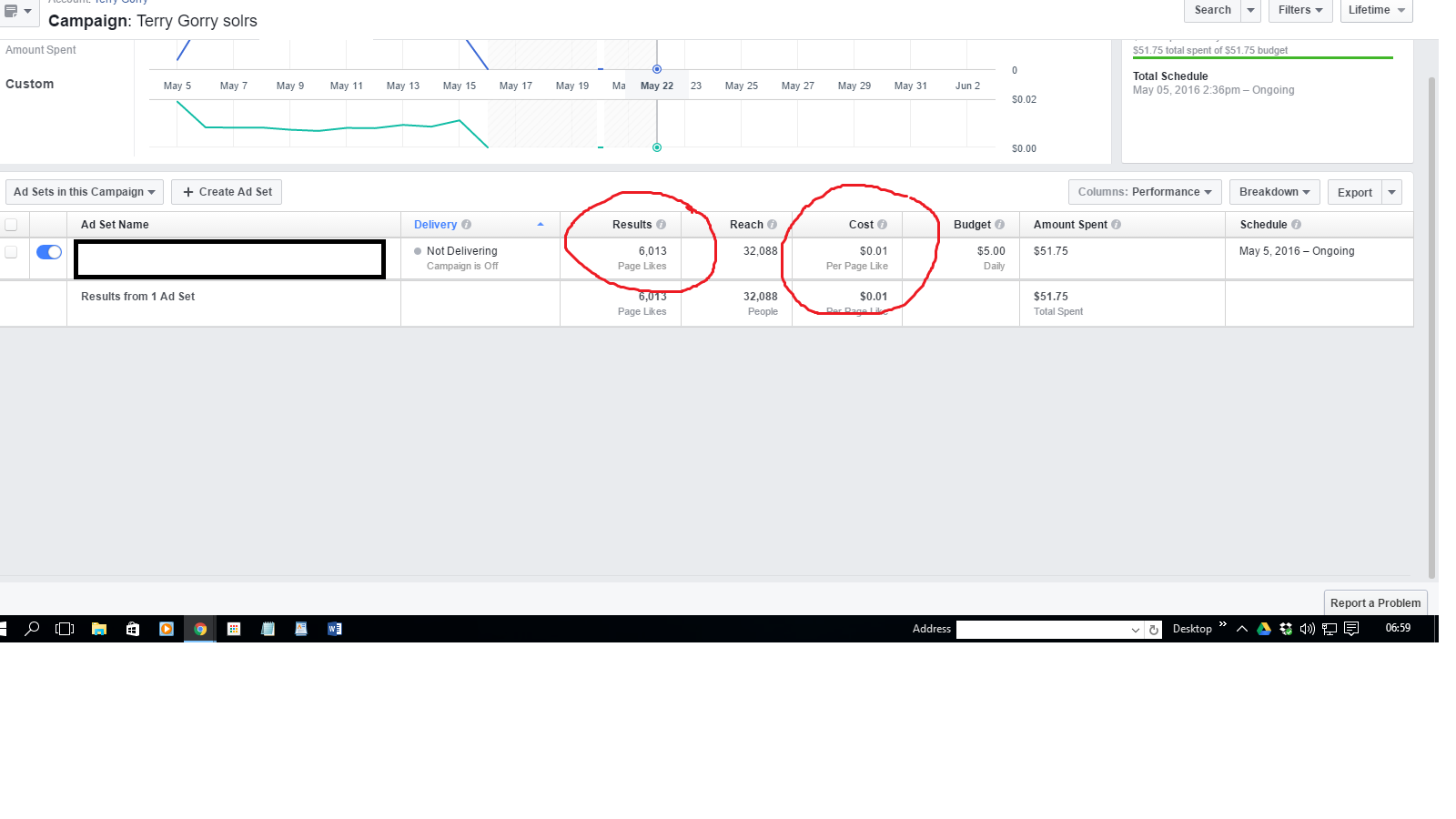Image resolution: width=1456 pixels, height=819 pixels.
Task: Sort by the Budget column header
Action: point(972,225)
